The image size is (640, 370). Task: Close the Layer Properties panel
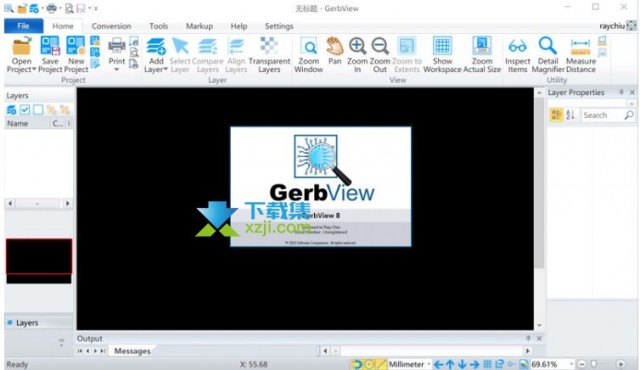[x=632, y=92]
